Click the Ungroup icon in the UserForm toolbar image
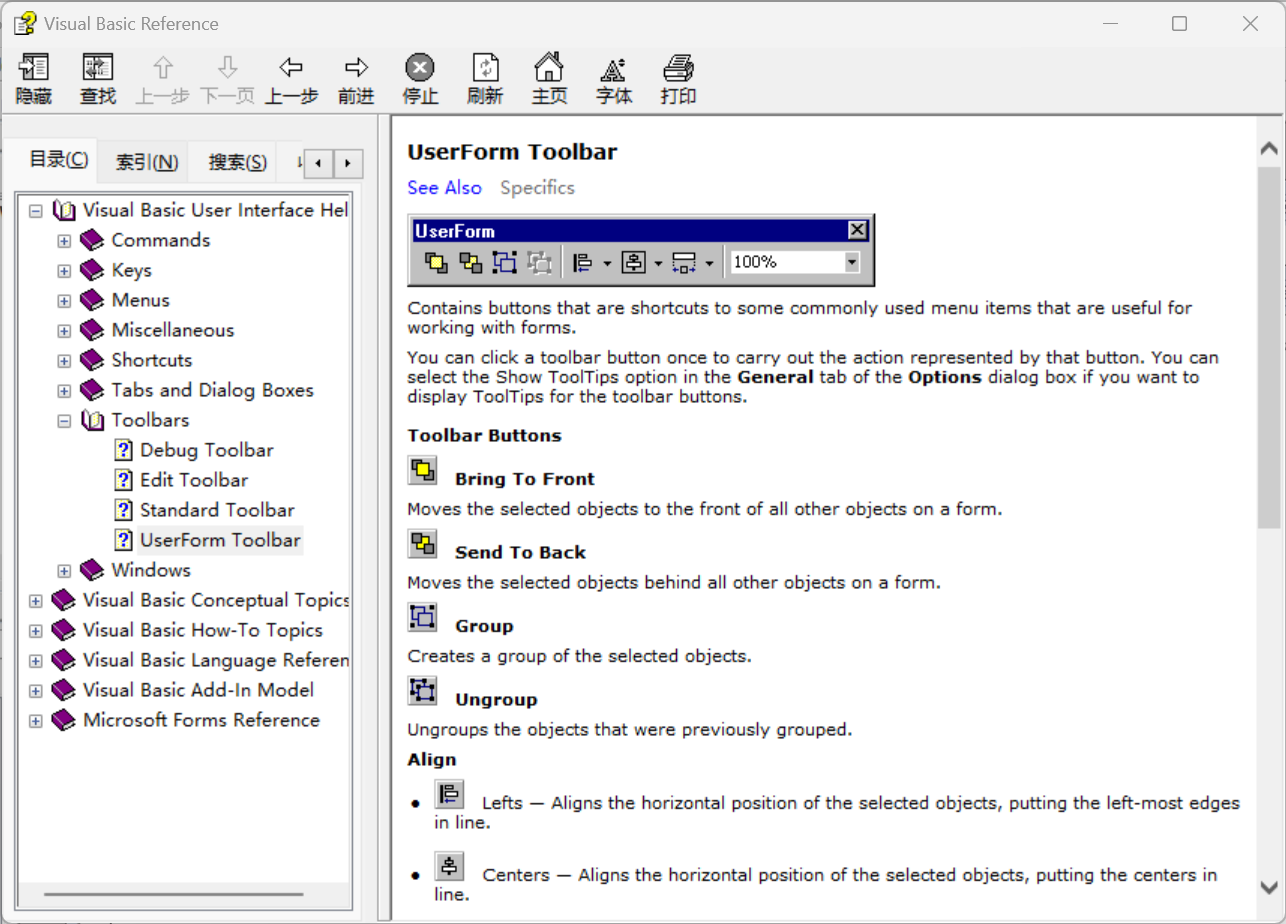Viewport: 1286px width, 924px height. pyautogui.click(x=540, y=263)
